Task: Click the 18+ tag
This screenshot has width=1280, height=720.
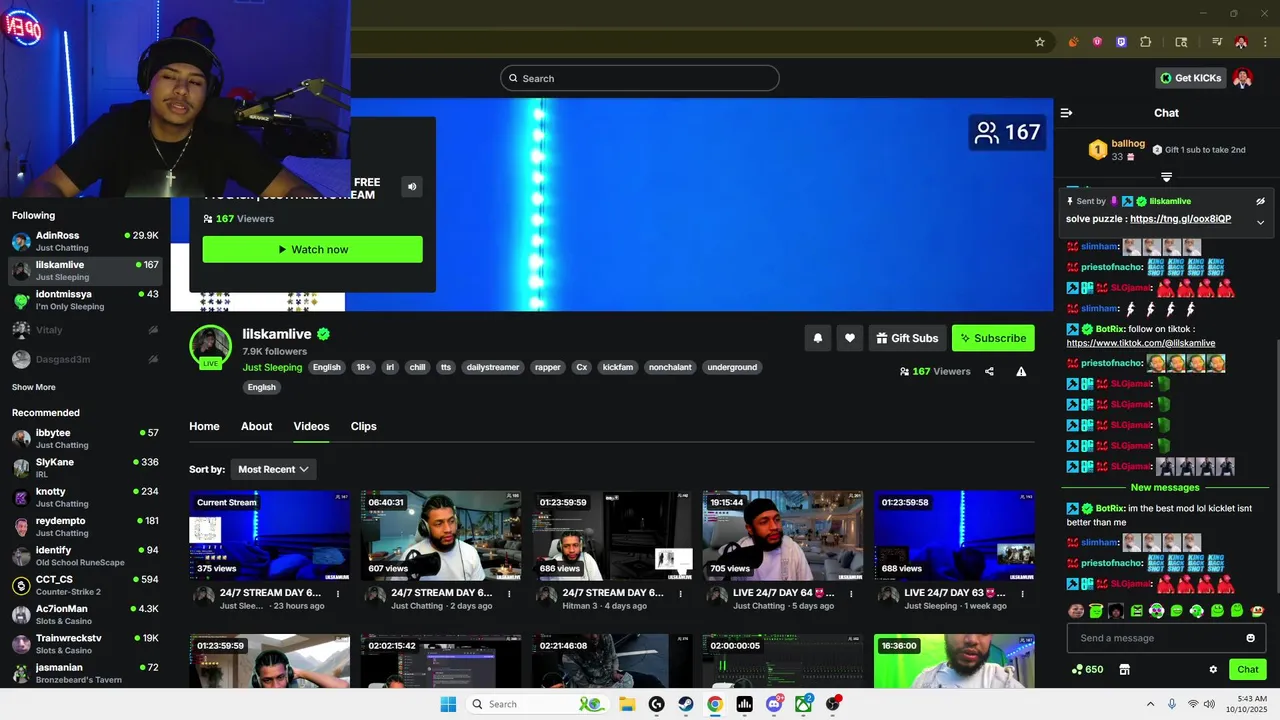Action: pyautogui.click(x=363, y=367)
